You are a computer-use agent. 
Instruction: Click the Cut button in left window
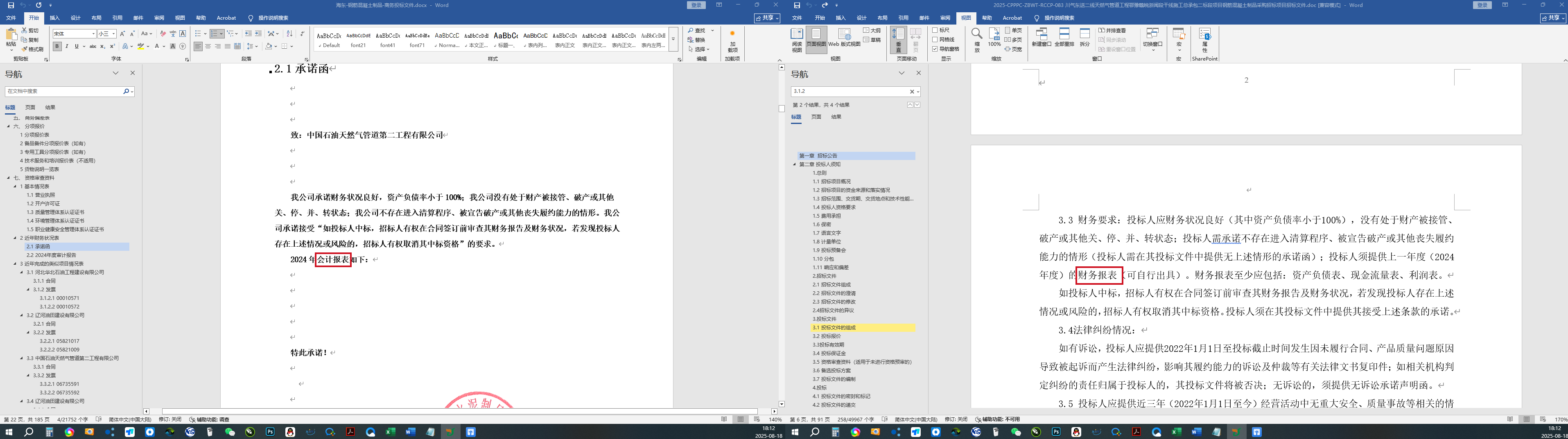(30, 30)
